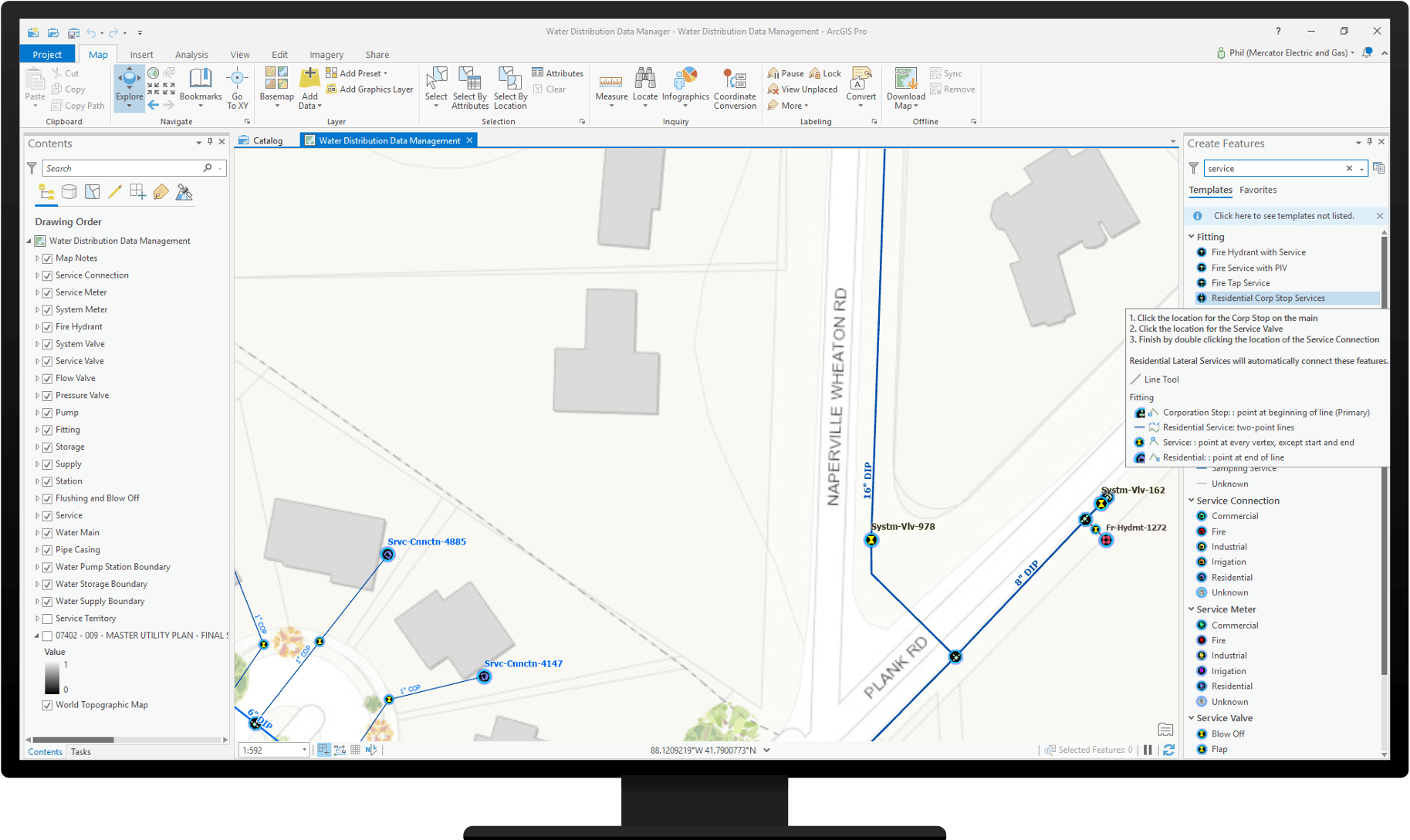Uncheck the Service Connection layer

point(47,275)
